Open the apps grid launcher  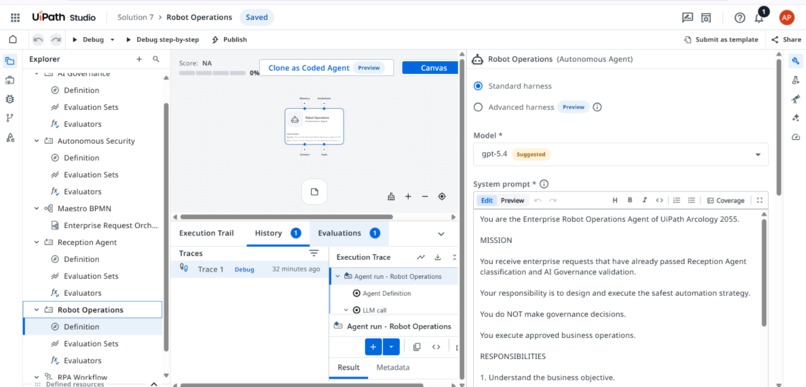[15, 17]
